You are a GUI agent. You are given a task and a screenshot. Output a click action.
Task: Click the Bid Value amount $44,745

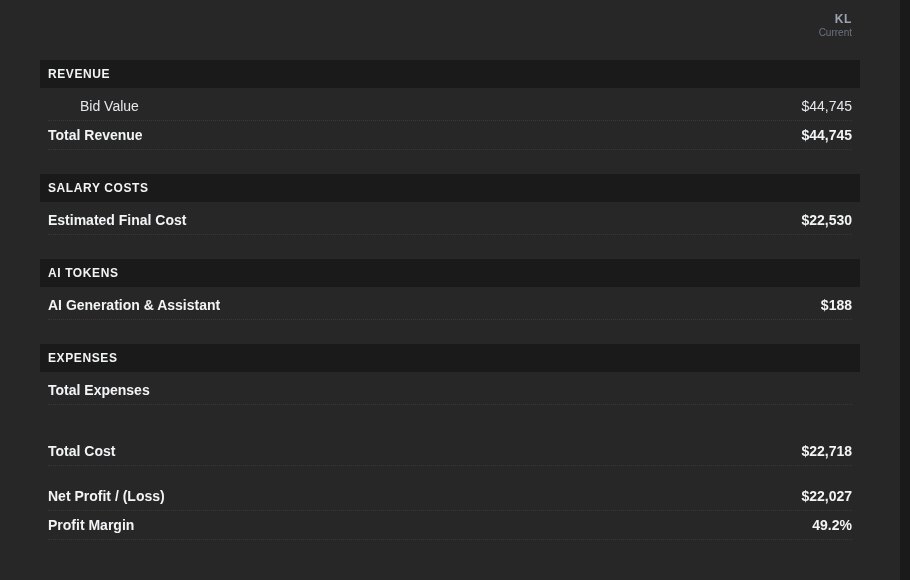coord(826,106)
